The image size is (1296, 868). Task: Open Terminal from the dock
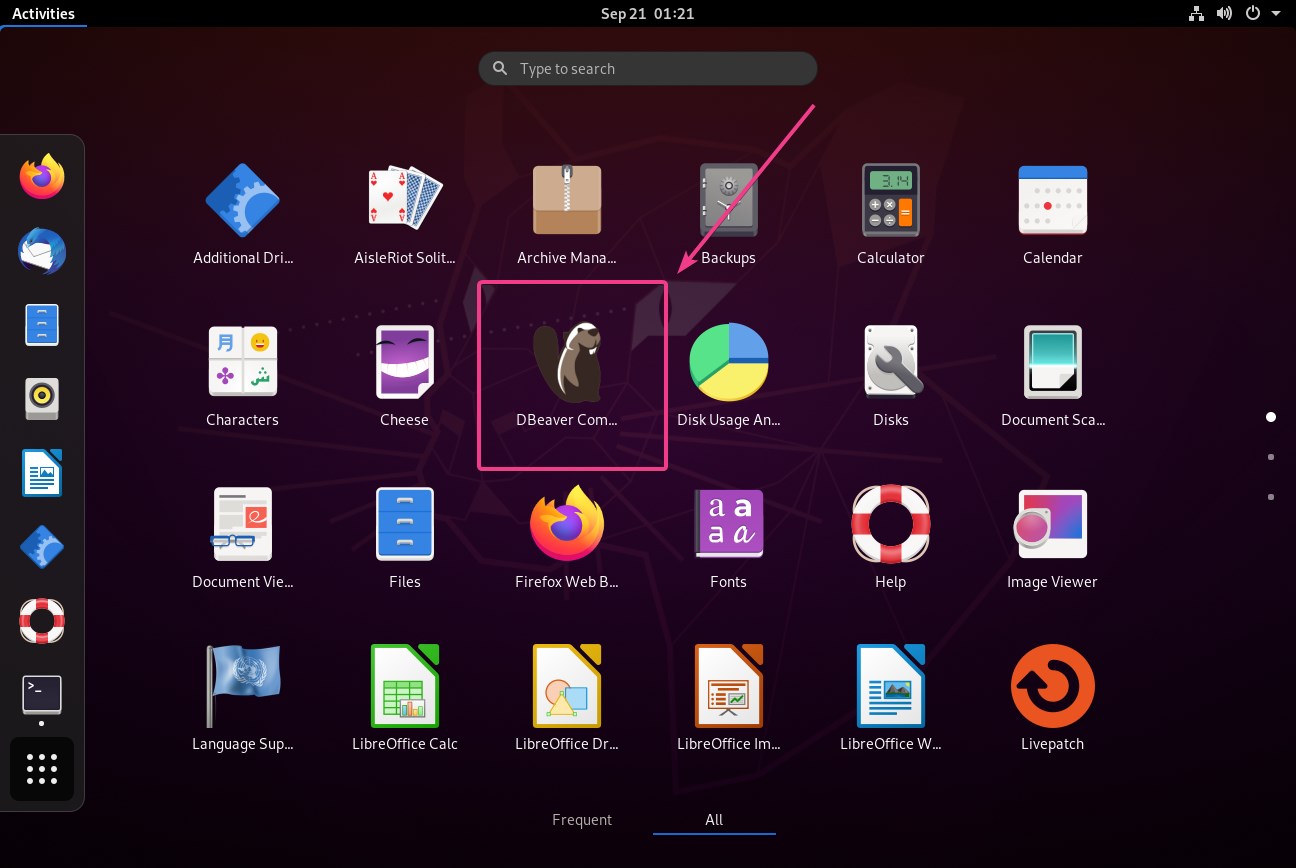click(x=42, y=695)
